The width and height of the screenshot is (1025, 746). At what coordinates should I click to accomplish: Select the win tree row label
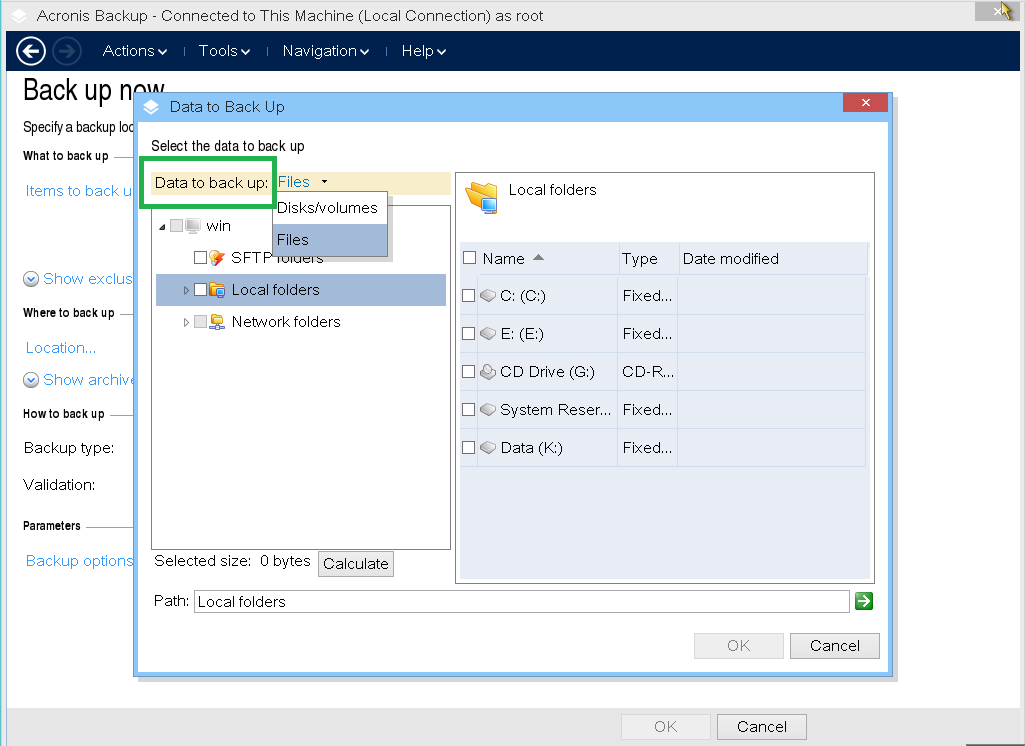(218, 226)
